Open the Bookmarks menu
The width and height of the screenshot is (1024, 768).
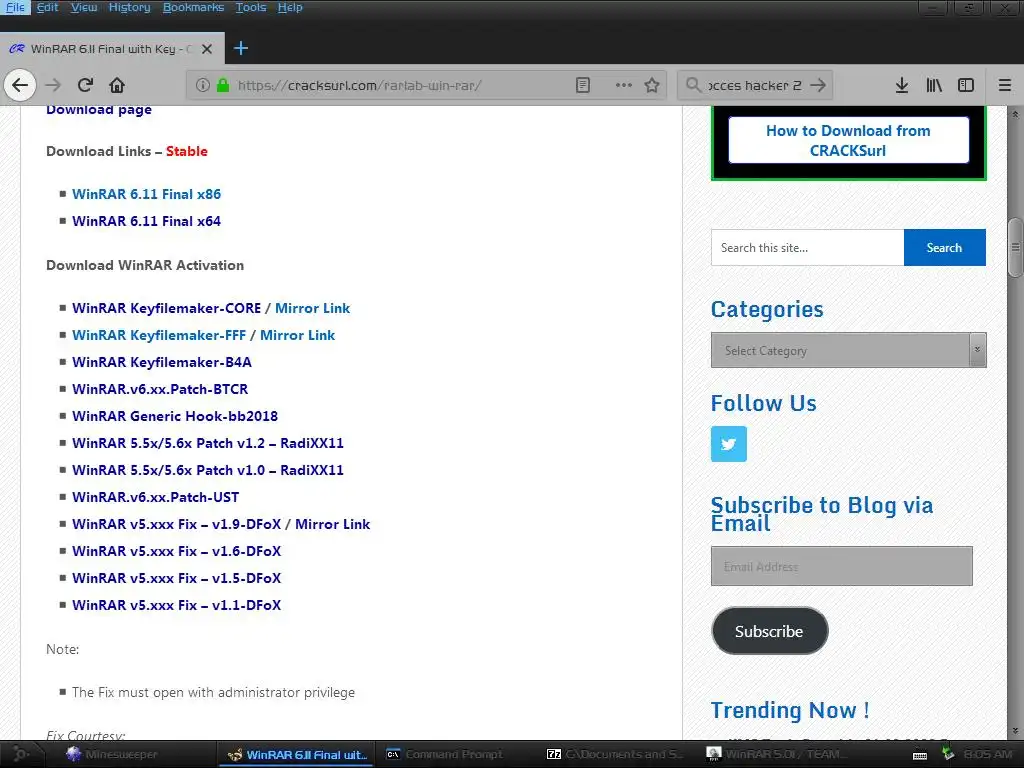[x=193, y=7]
